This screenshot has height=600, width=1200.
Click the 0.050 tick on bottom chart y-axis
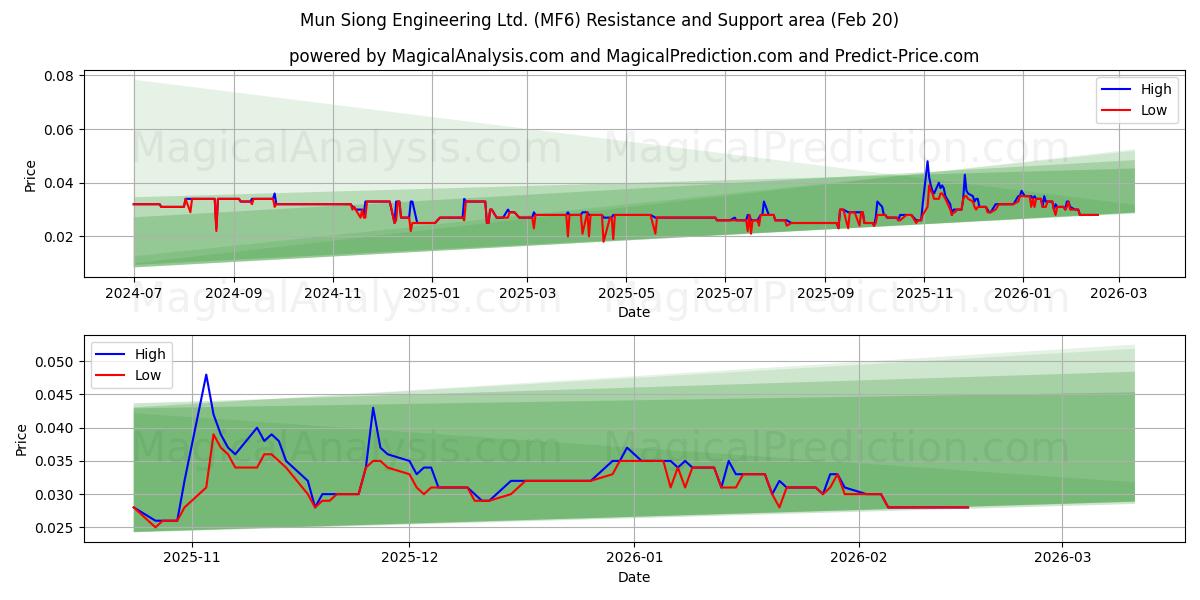(x=55, y=362)
